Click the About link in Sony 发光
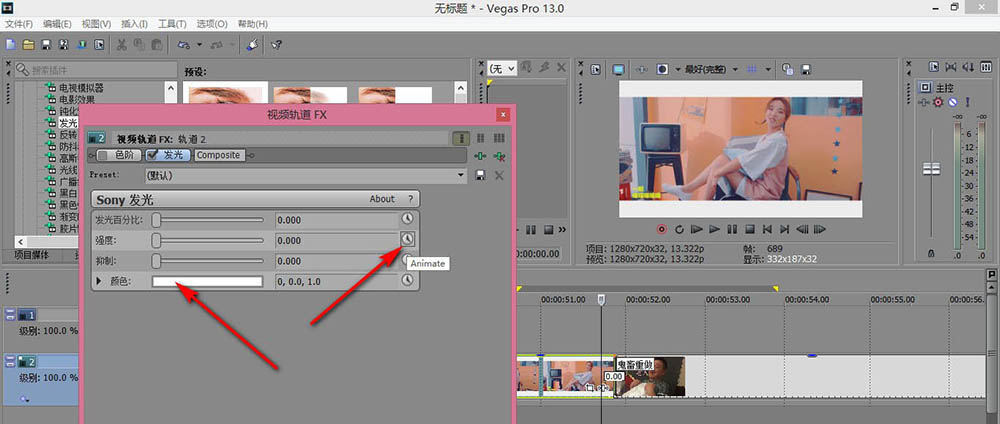Image resolution: width=1000 pixels, height=424 pixels. (x=382, y=199)
